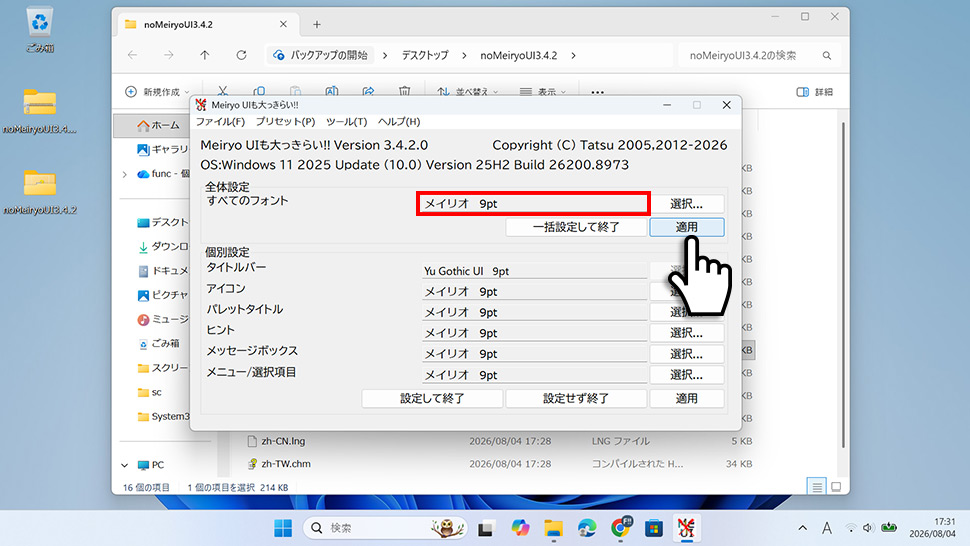The width and height of the screenshot is (970, 546).
Task: Open the ヘルプ(H) menu
Action: (399, 122)
